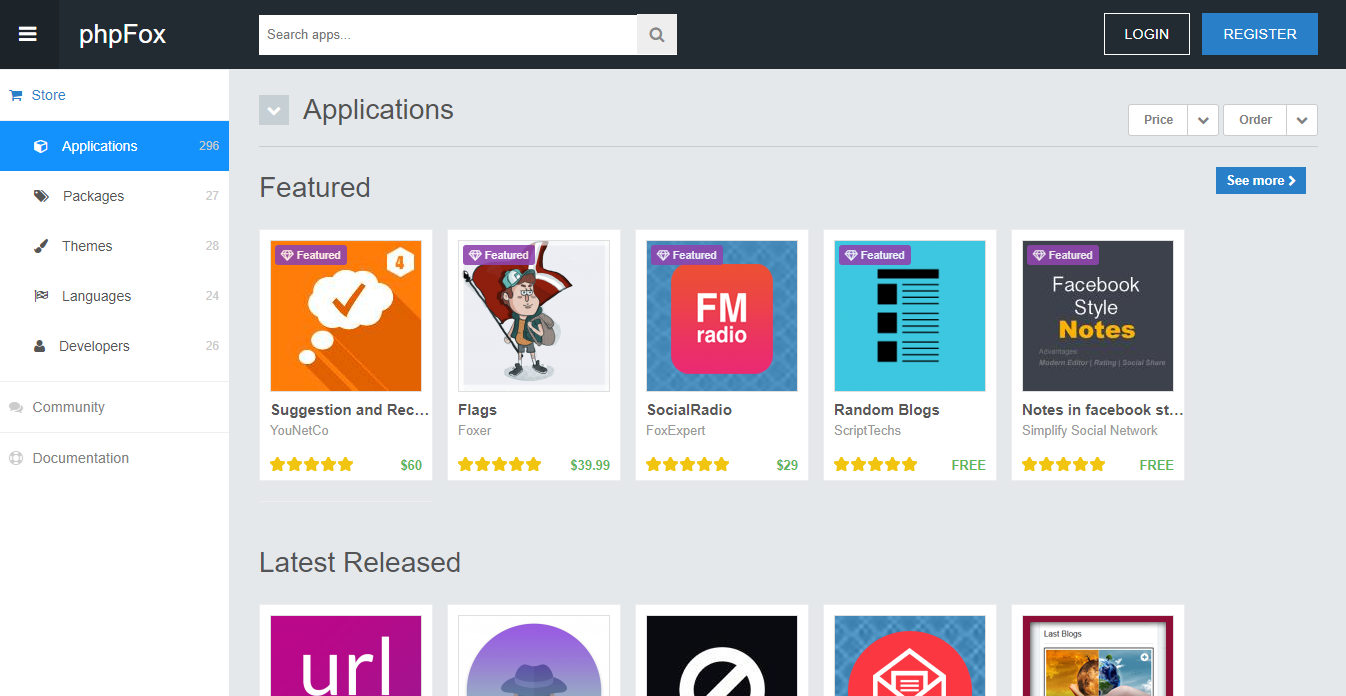Image resolution: width=1346 pixels, height=696 pixels.
Task: Click the Community chat bubbles icon
Action: coord(16,408)
